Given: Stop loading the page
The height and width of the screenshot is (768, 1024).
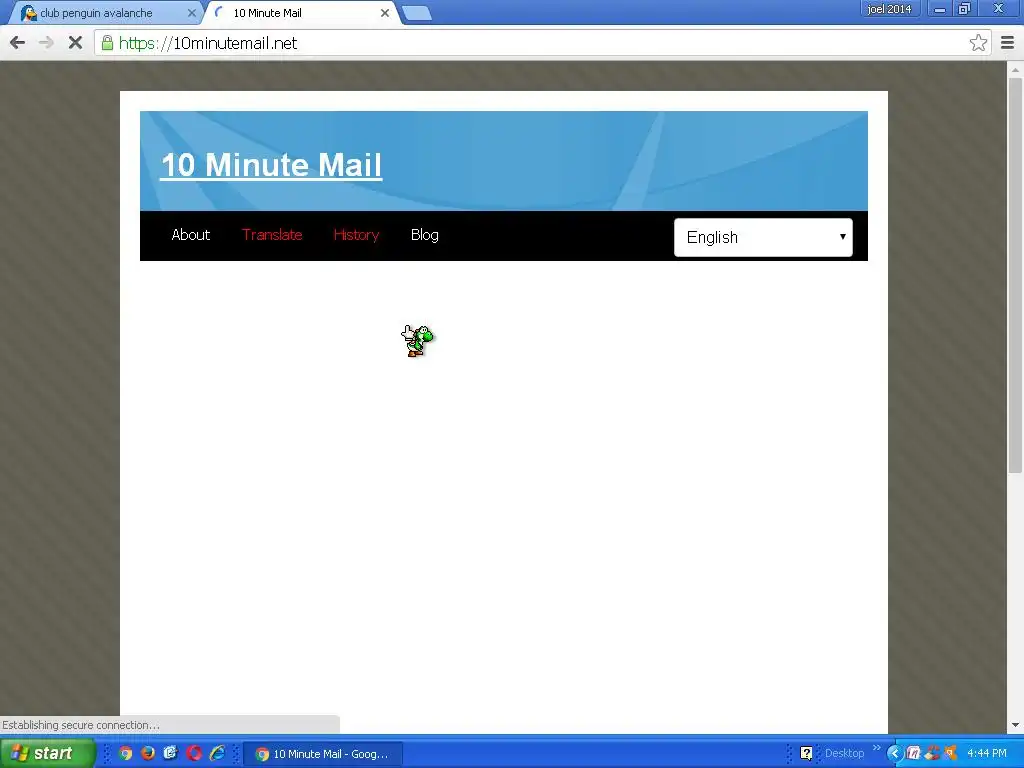Looking at the screenshot, I should coord(75,43).
